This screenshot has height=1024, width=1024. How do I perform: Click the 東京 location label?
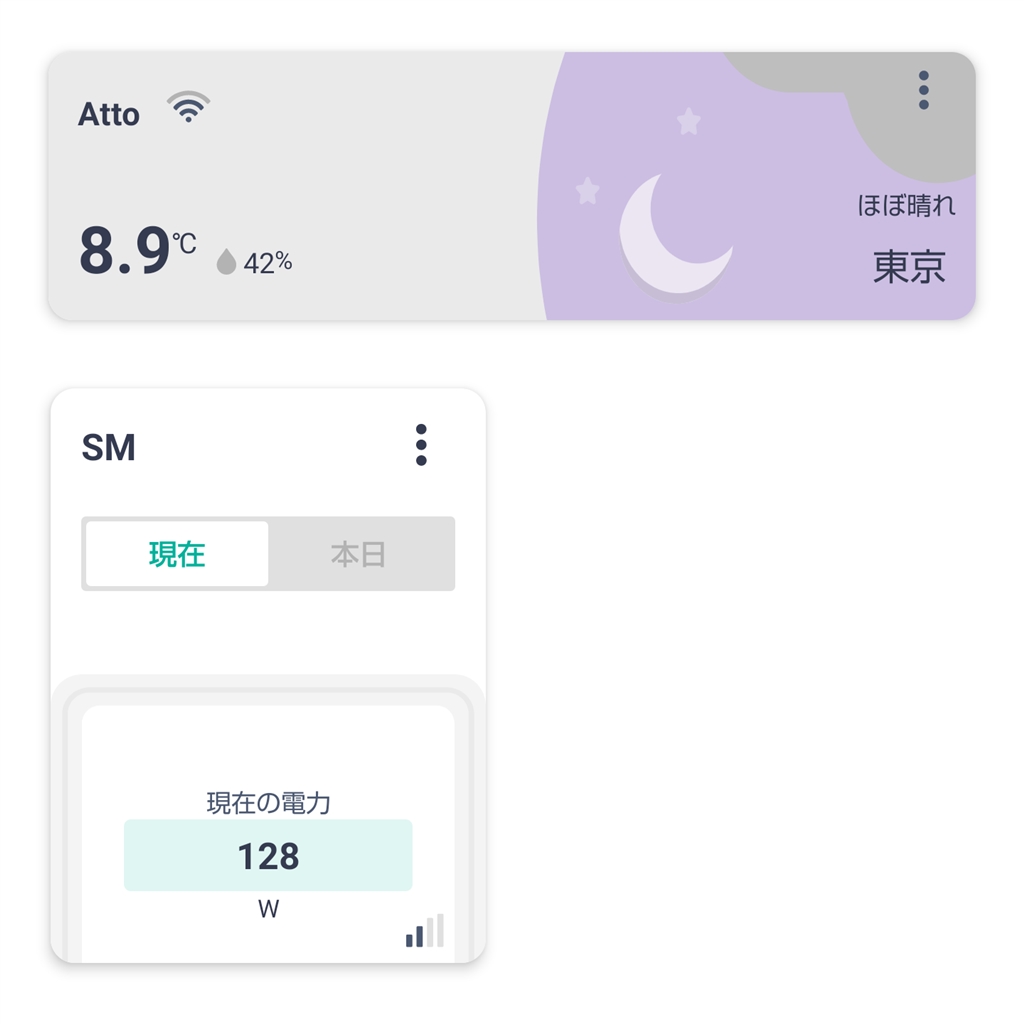click(909, 267)
